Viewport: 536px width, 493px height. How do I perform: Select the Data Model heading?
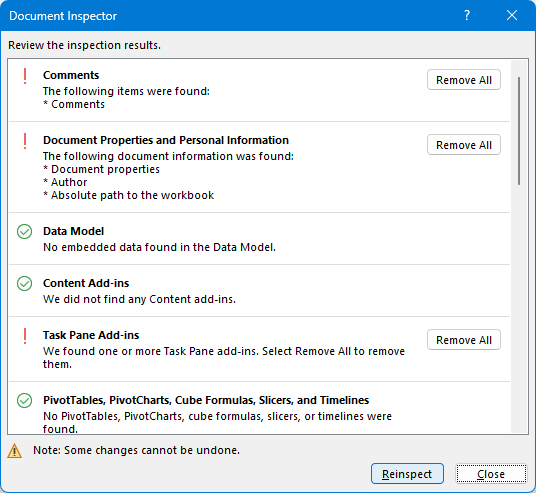[x=73, y=231]
